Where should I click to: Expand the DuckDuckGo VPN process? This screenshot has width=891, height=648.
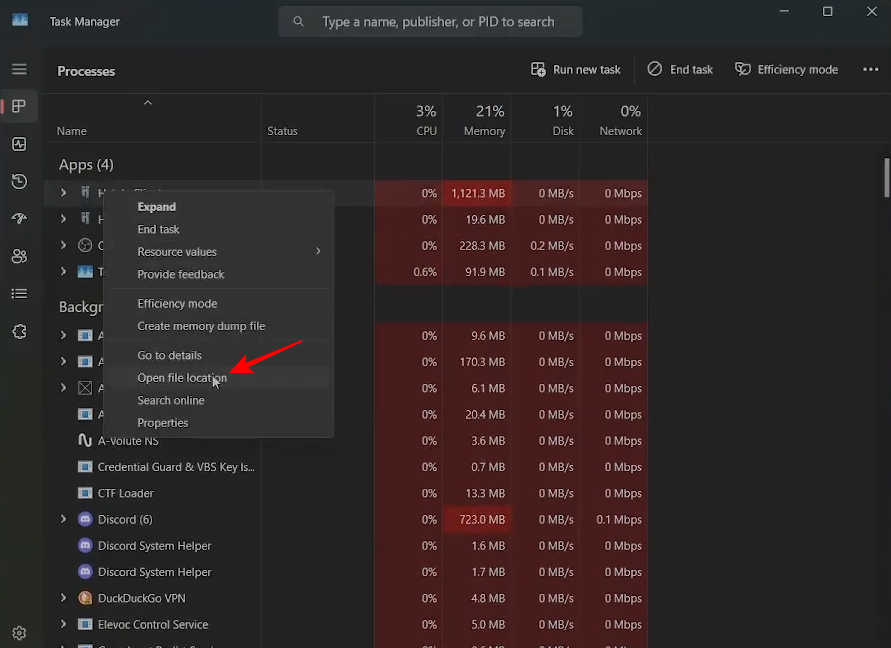(x=63, y=598)
